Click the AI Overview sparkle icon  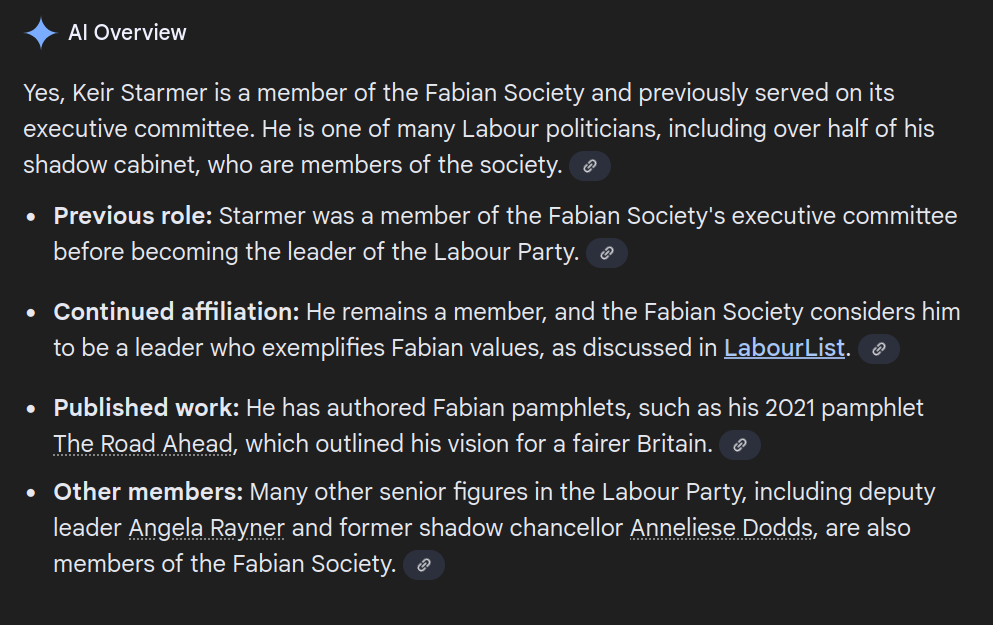tap(41, 33)
